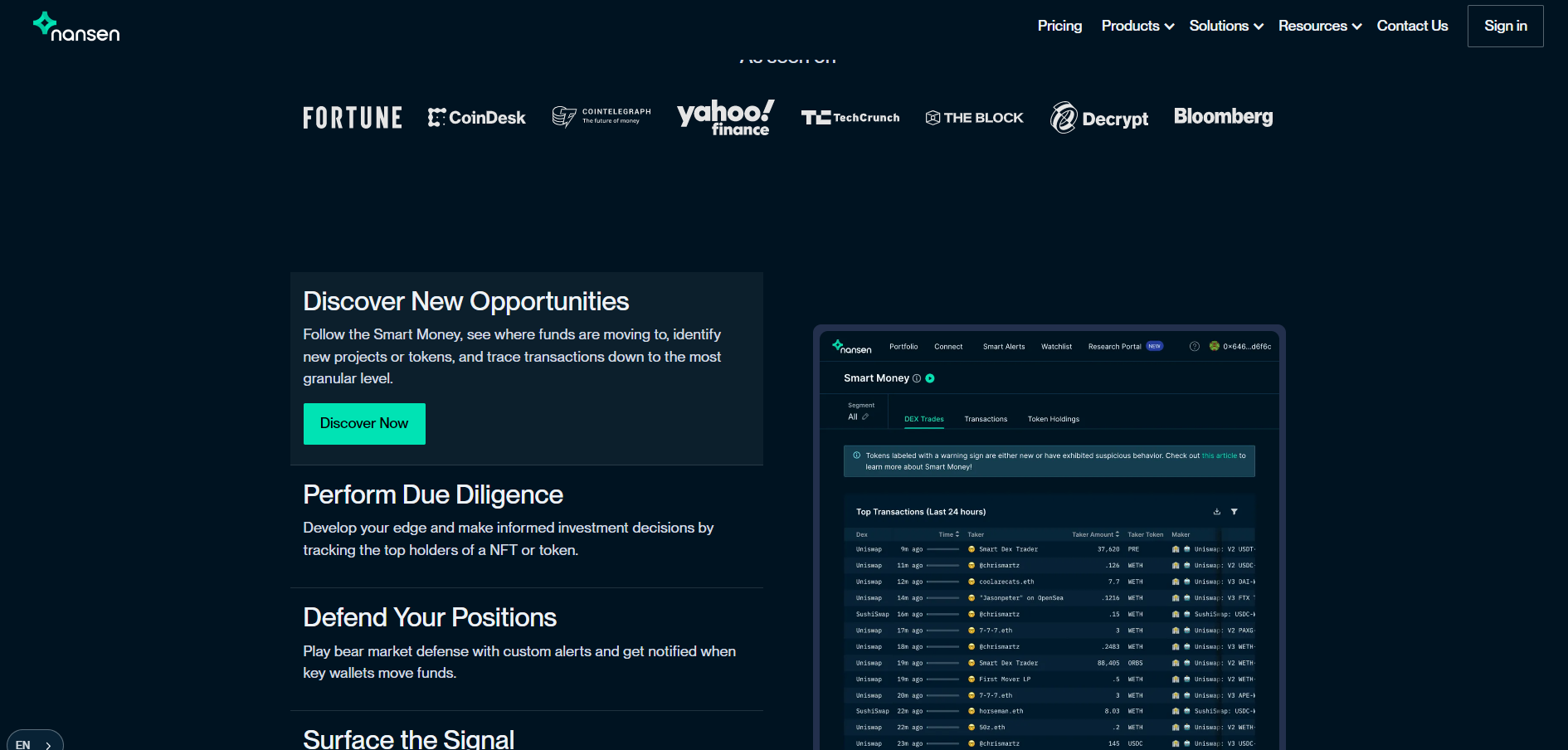Open Connect in the dashboard preview

(x=948, y=347)
